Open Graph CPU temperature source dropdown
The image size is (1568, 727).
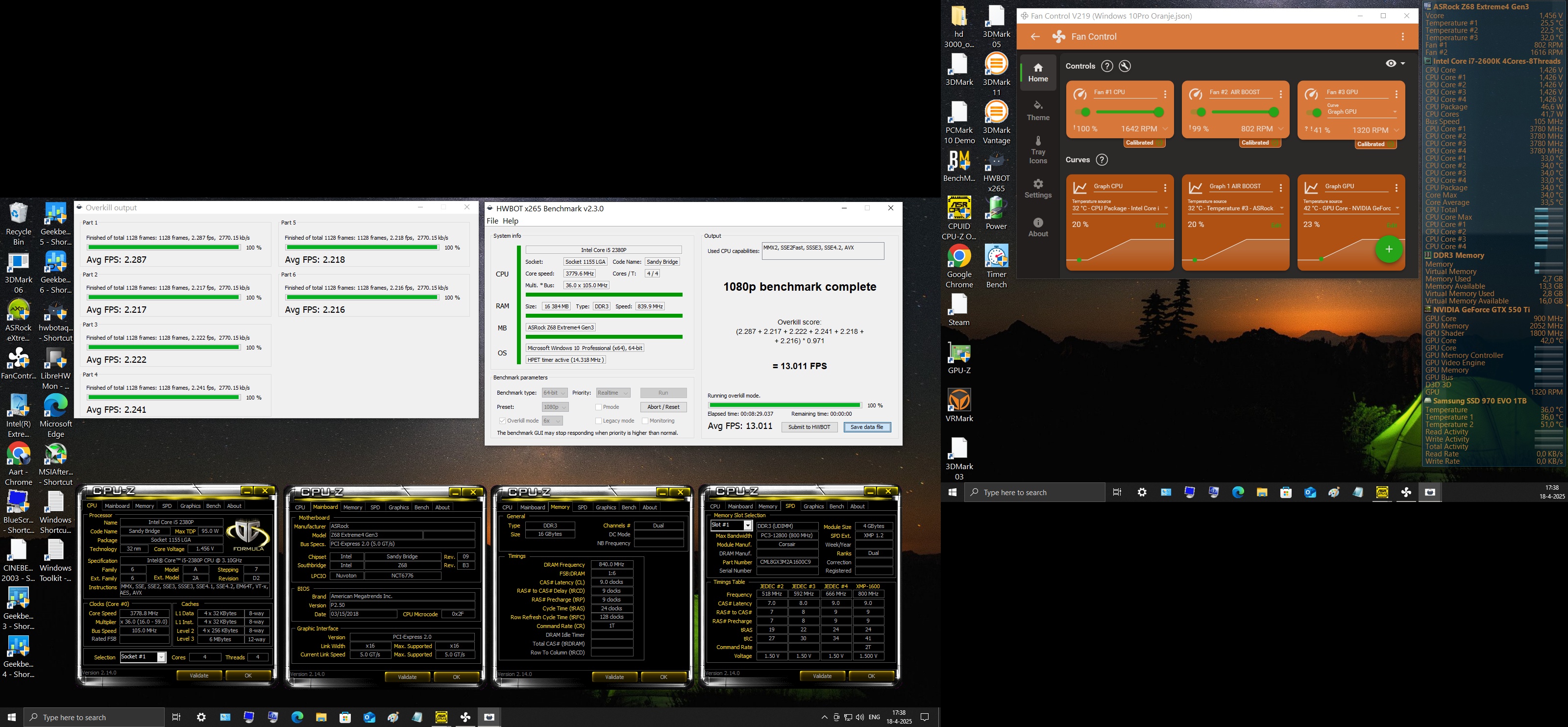(x=1120, y=209)
